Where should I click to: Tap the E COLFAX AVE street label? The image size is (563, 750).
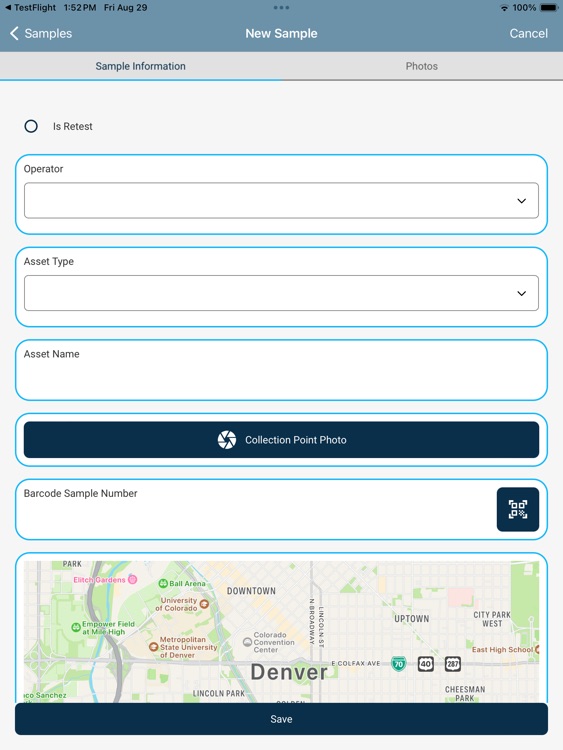[356, 663]
